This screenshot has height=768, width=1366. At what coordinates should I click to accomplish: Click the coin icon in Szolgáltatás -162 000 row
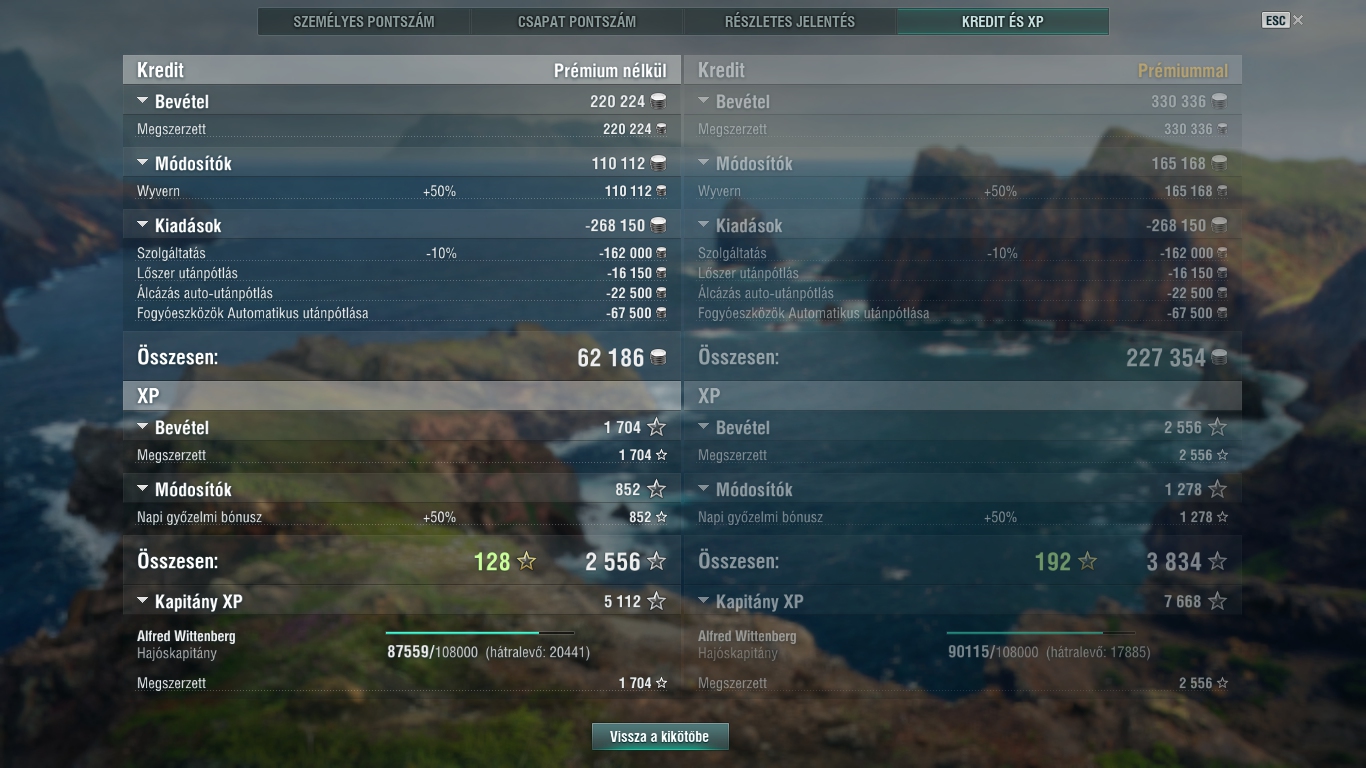pos(661,253)
